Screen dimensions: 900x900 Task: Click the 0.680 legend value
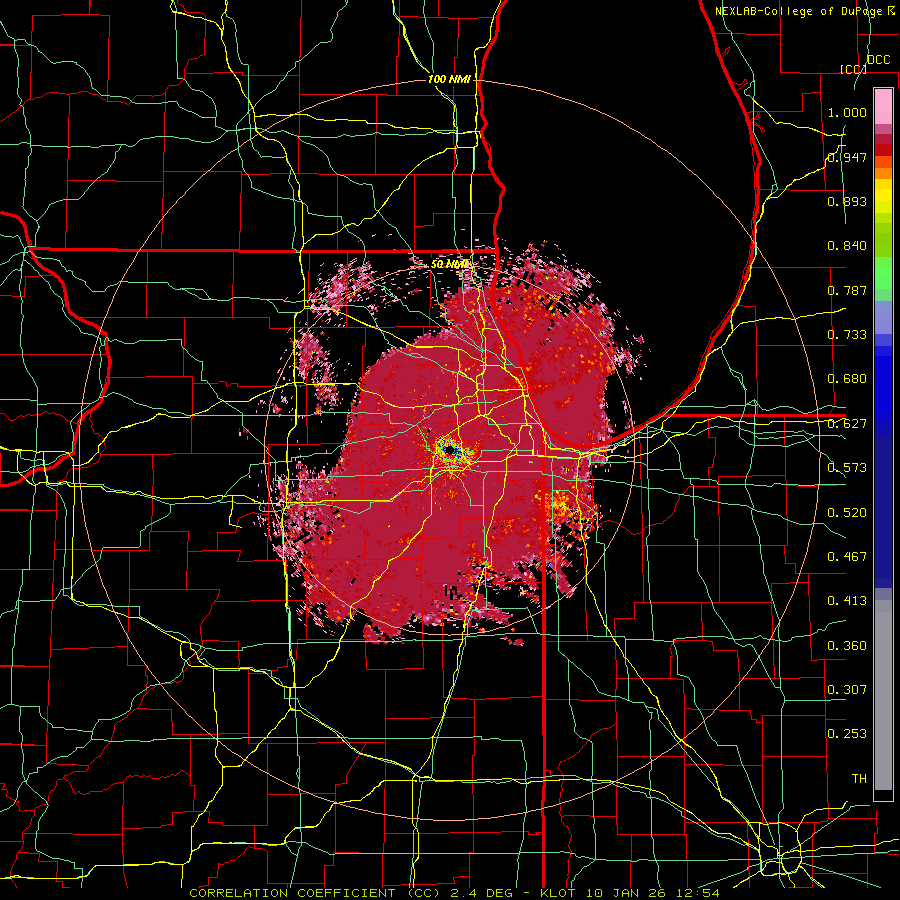pyautogui.click(x=847, y=379)
